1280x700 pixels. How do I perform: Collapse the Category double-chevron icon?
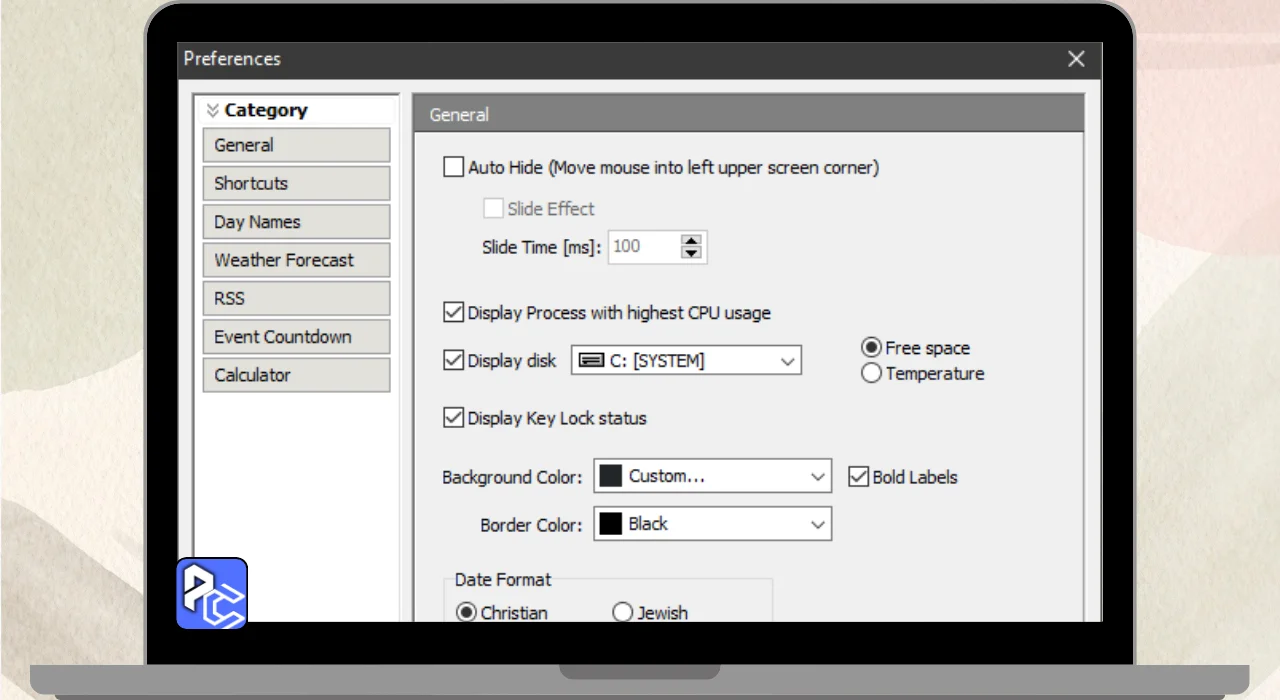[x=212, y=111]
